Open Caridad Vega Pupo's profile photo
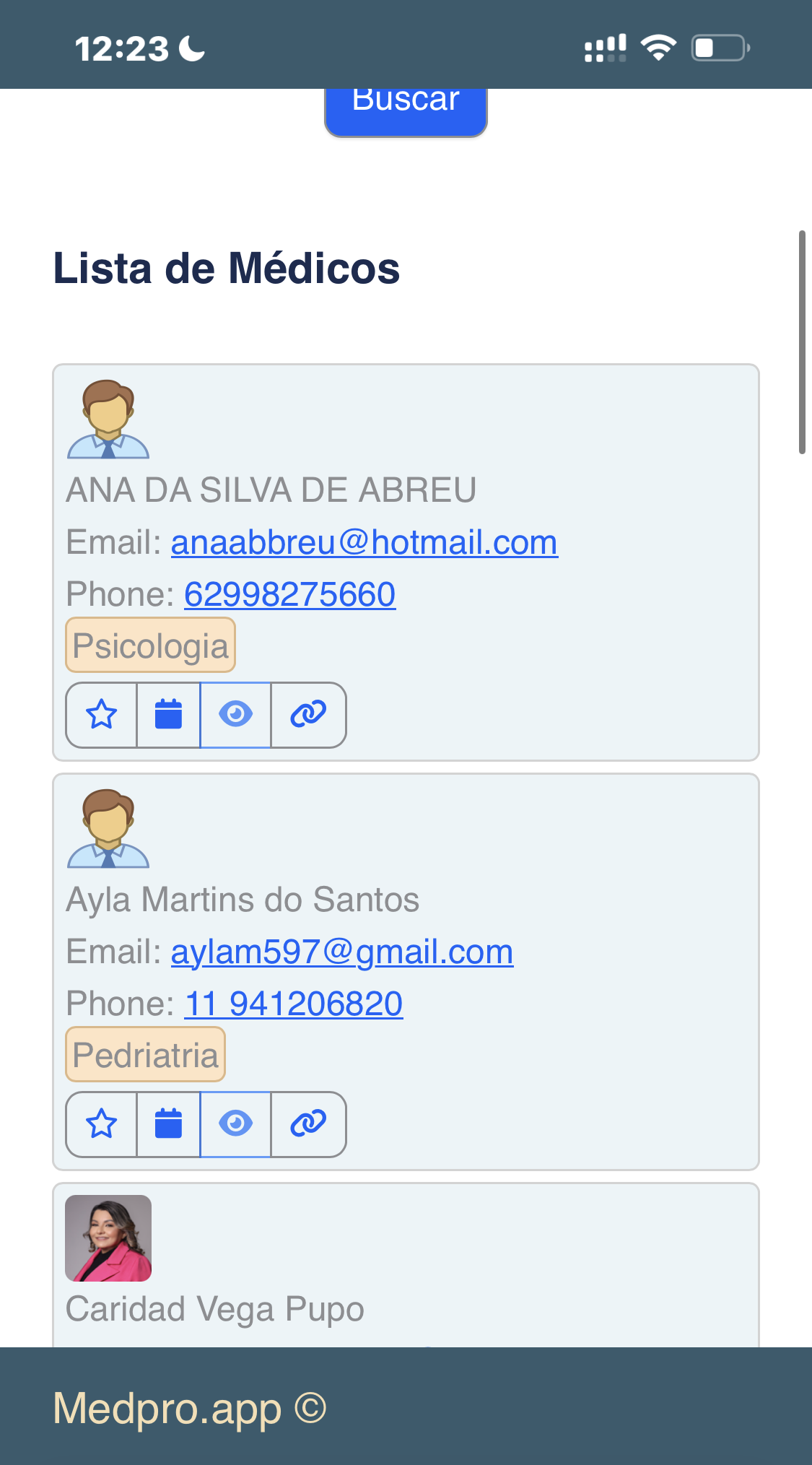Image resolution: width=812 pixels, height=1465 pixels. (108, 1238)
